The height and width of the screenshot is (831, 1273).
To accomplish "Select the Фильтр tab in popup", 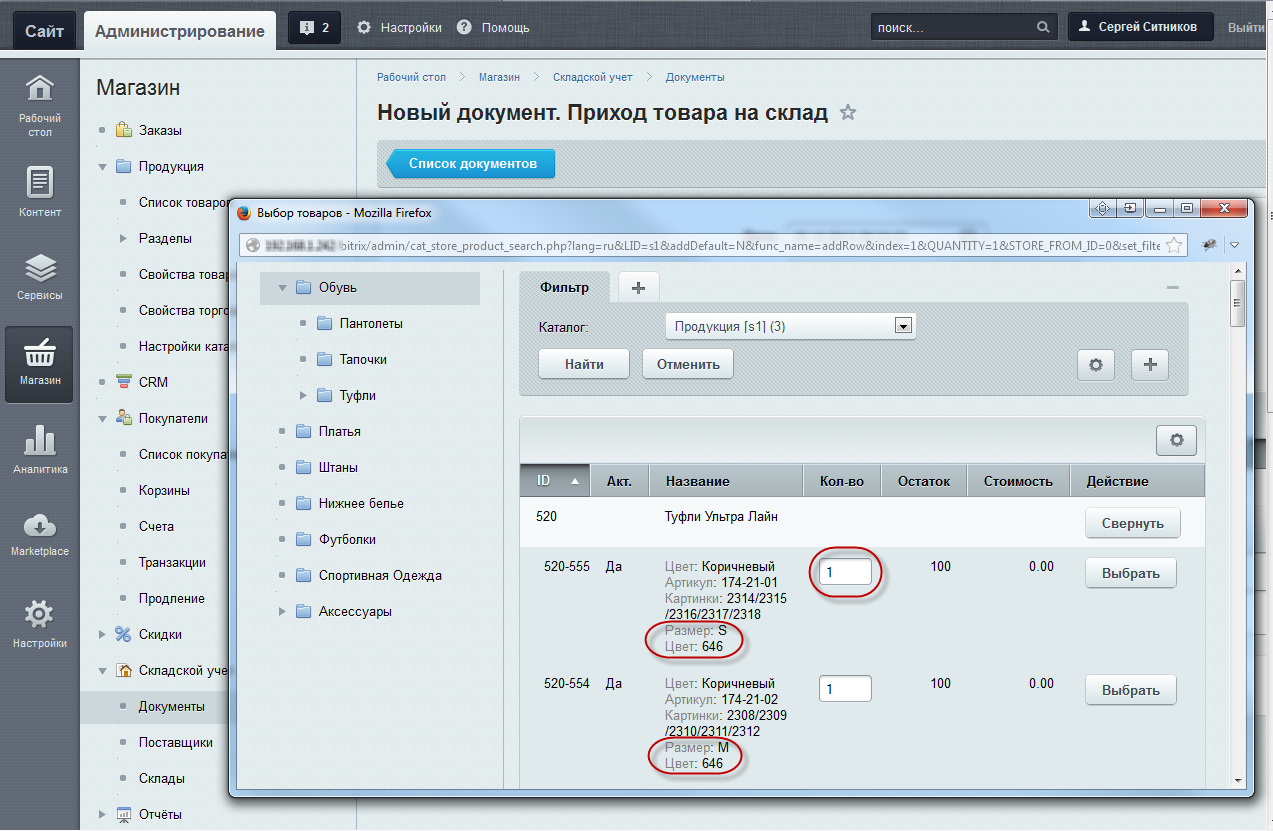I will pyautogui.click(x=565, y=288).
